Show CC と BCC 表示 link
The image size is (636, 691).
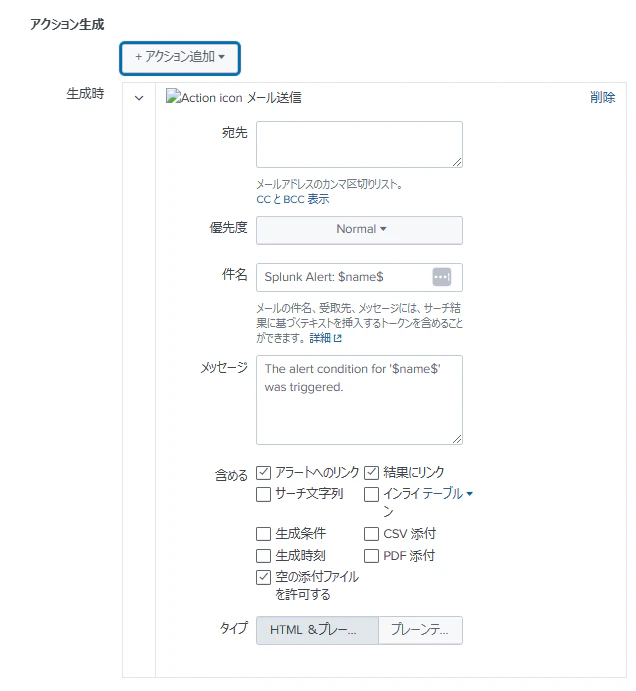[x=293, y=199]
